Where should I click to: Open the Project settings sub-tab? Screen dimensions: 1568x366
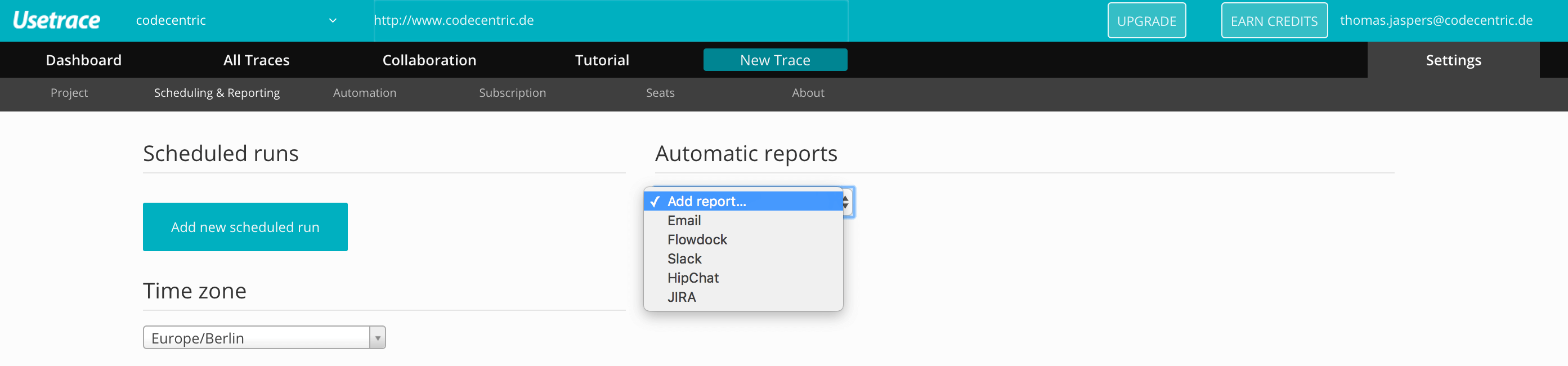coord(69,92)
